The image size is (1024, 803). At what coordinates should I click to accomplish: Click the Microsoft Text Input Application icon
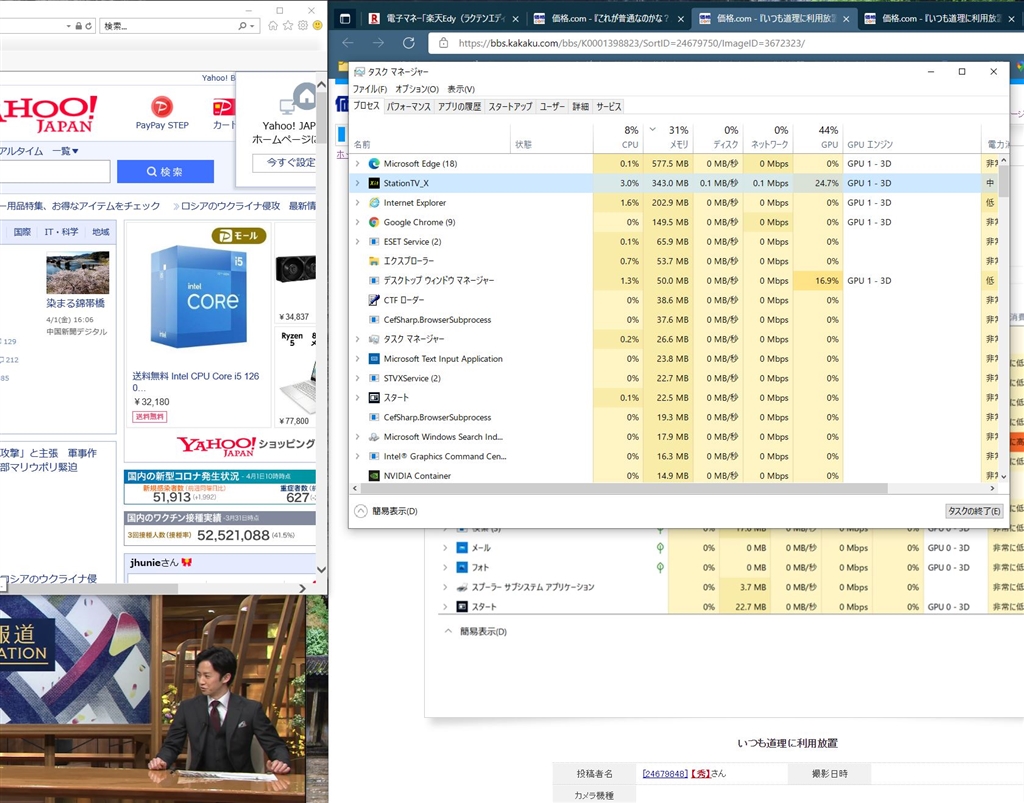pos(374,358)
